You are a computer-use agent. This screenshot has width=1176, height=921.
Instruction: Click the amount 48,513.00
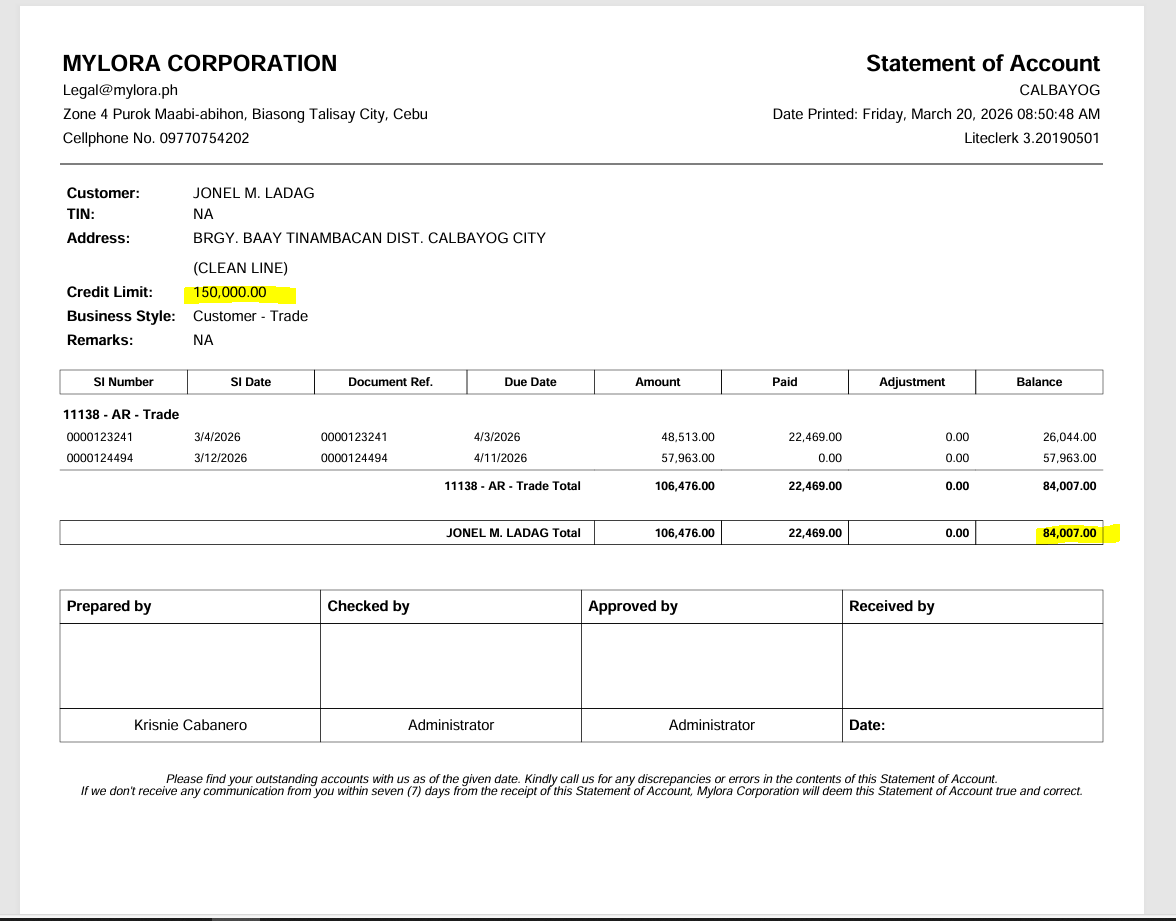(x=687, y=437)
